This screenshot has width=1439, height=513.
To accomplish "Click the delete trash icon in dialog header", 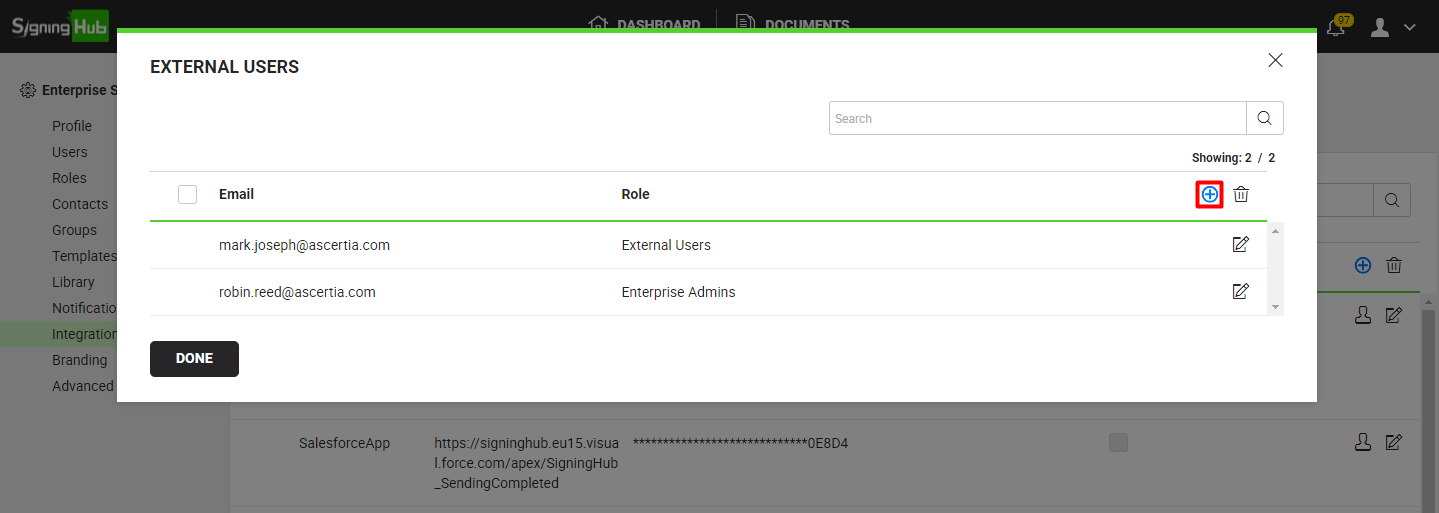I will [x=1241, y=194].
